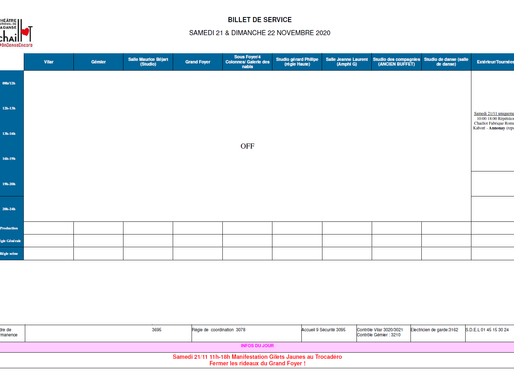Click the '19h-20h' time slot row label
514x386 pixels.
coord(9,184)
